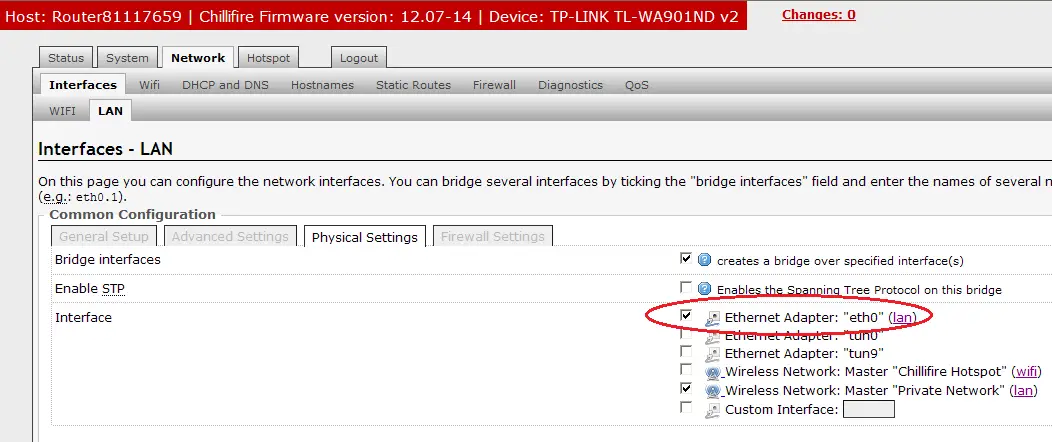Click the Private Network wireless icon
This screenshot has width=1052, height=442.
click(x=712, y=390)
